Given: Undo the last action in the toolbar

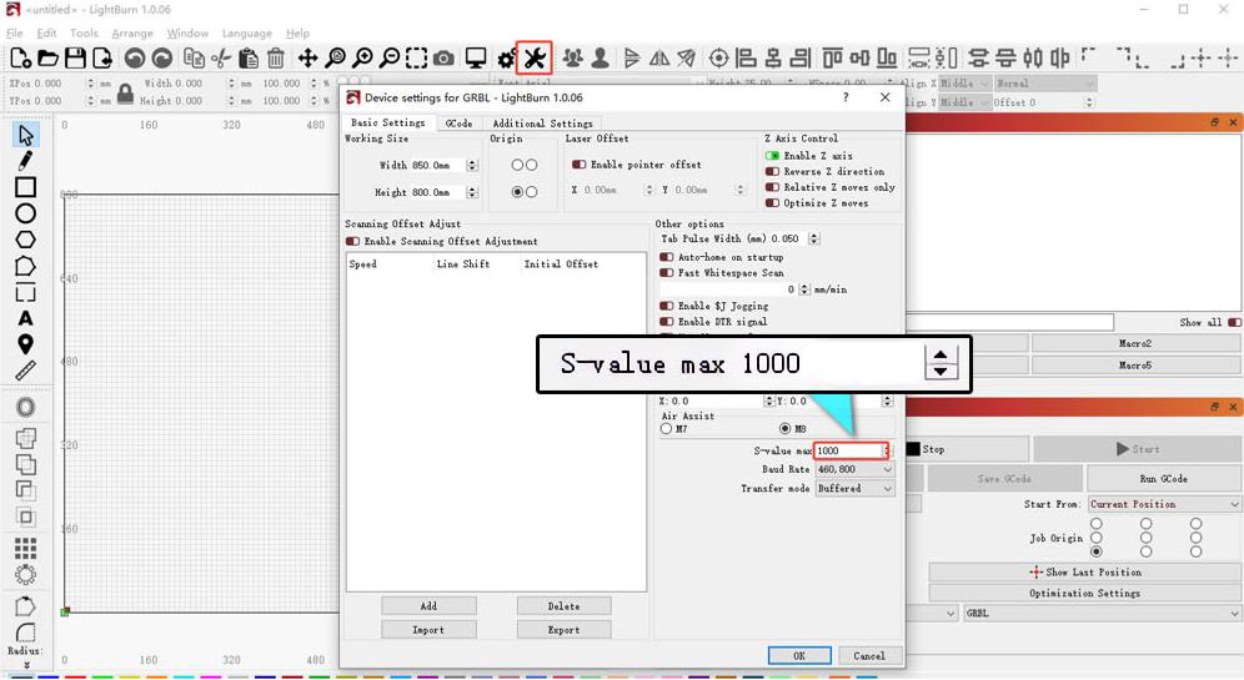Looking at the screenshot, I should (134, 58).
